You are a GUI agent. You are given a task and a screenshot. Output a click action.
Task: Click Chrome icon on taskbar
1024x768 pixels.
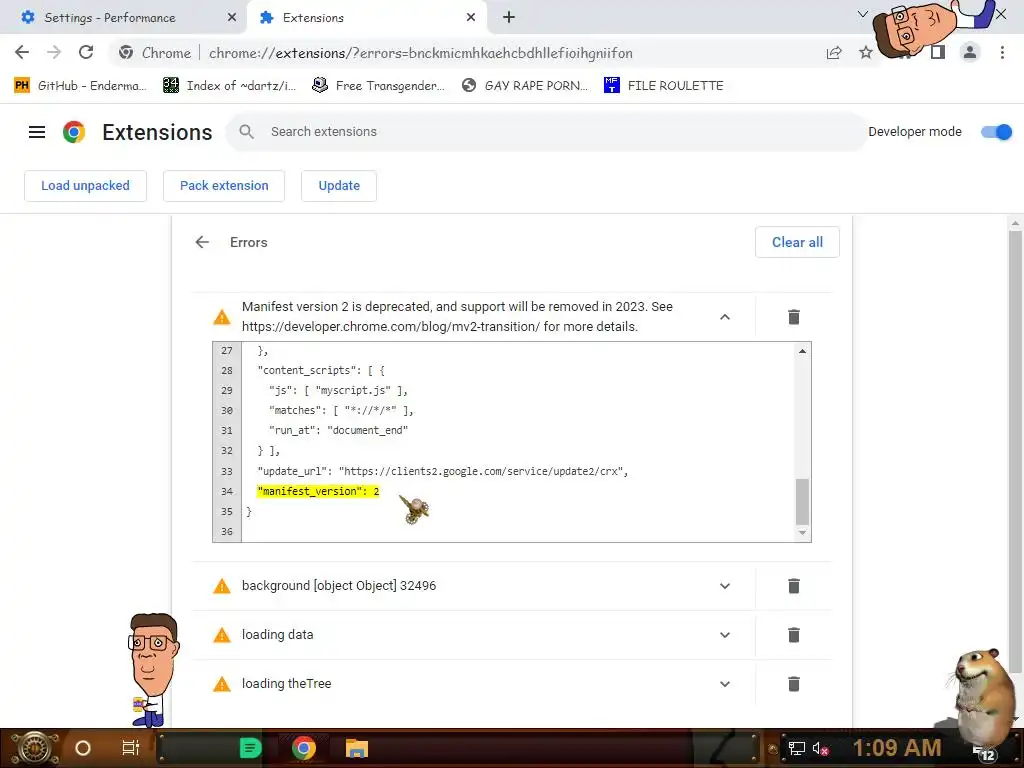(304, 748)
